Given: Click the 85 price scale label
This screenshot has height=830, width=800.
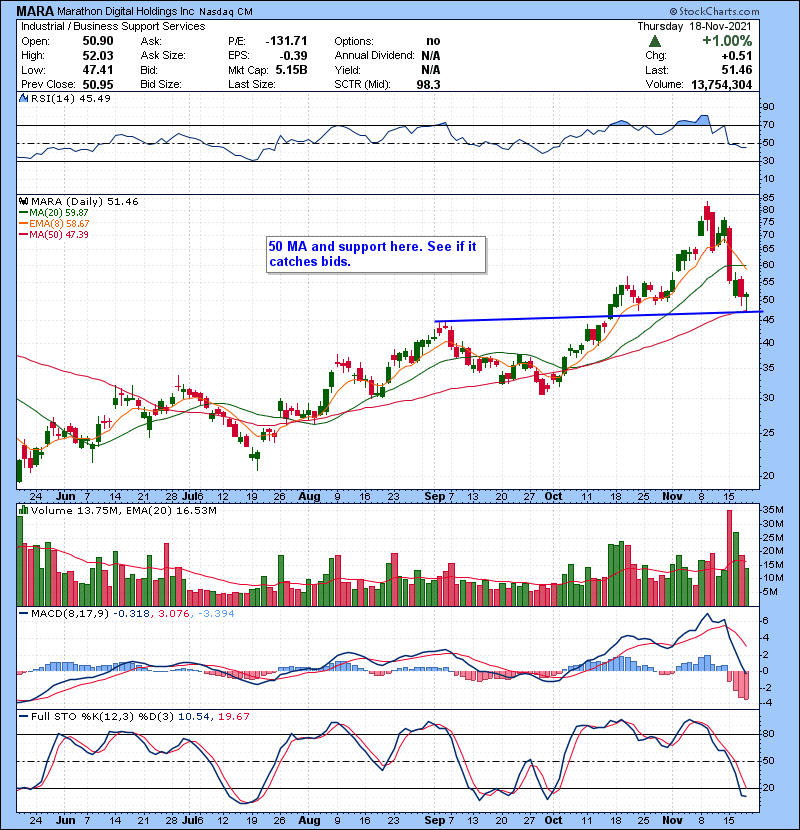Looking at the screenshot, I should click(768, 198).
